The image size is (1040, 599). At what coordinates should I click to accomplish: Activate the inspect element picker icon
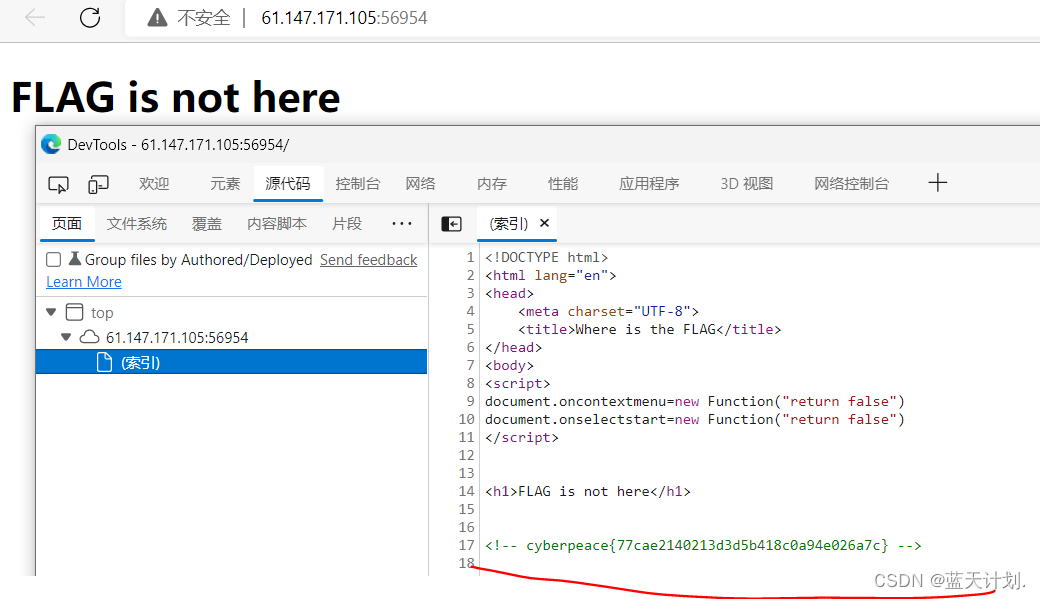(58, 184)
